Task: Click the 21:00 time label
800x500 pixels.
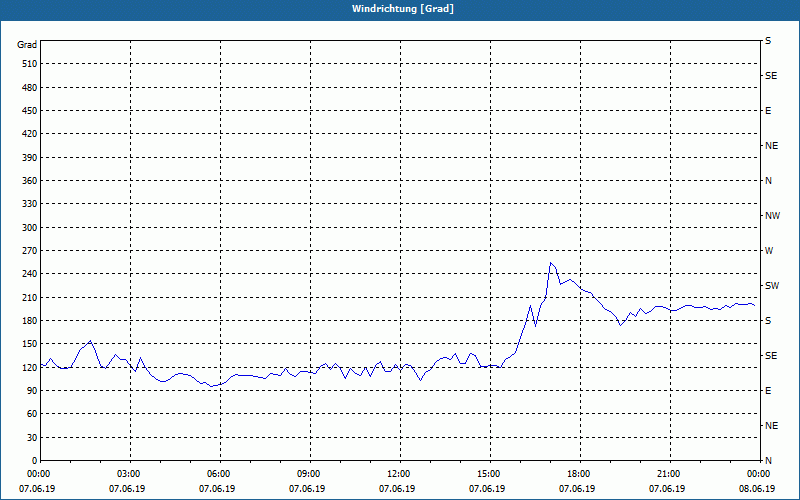Action: (x=667, y=474)
